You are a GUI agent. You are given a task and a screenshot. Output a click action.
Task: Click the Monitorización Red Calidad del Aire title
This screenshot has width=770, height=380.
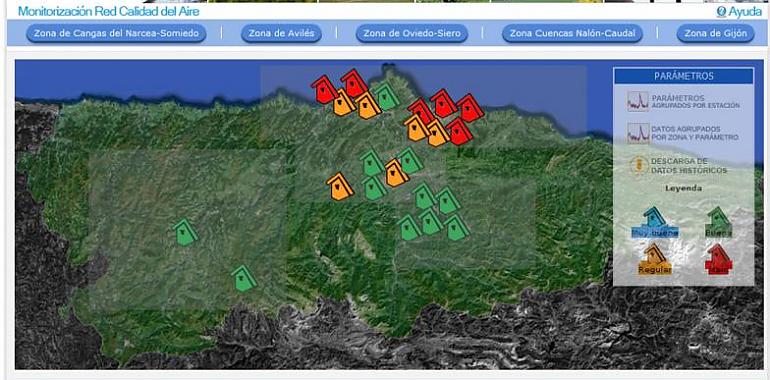click(109, 11)
